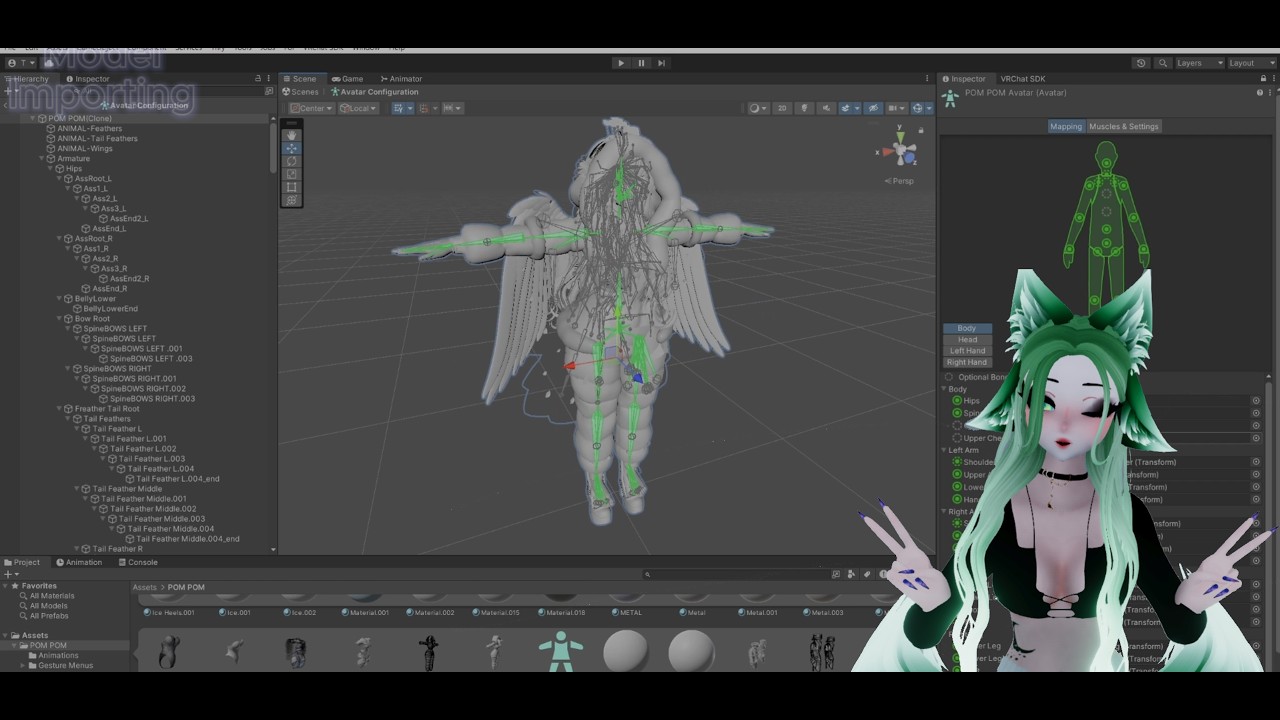Viewport: 1280px width, 720px height.
Task: Open draw mode shading dropdown
Action: tap(758, 108)
